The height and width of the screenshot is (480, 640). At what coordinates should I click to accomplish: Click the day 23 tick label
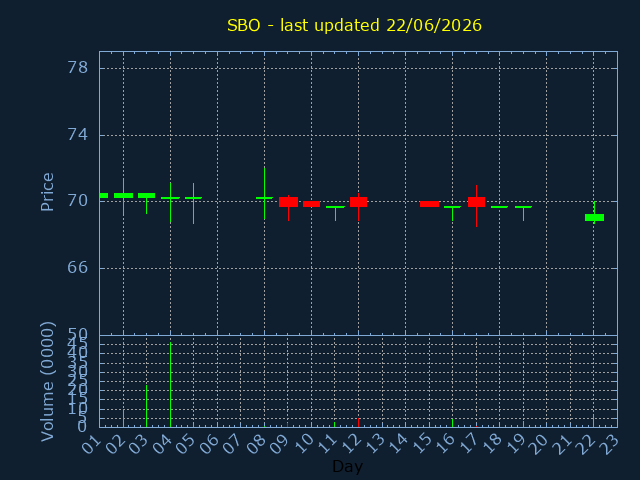click(610, 444)
